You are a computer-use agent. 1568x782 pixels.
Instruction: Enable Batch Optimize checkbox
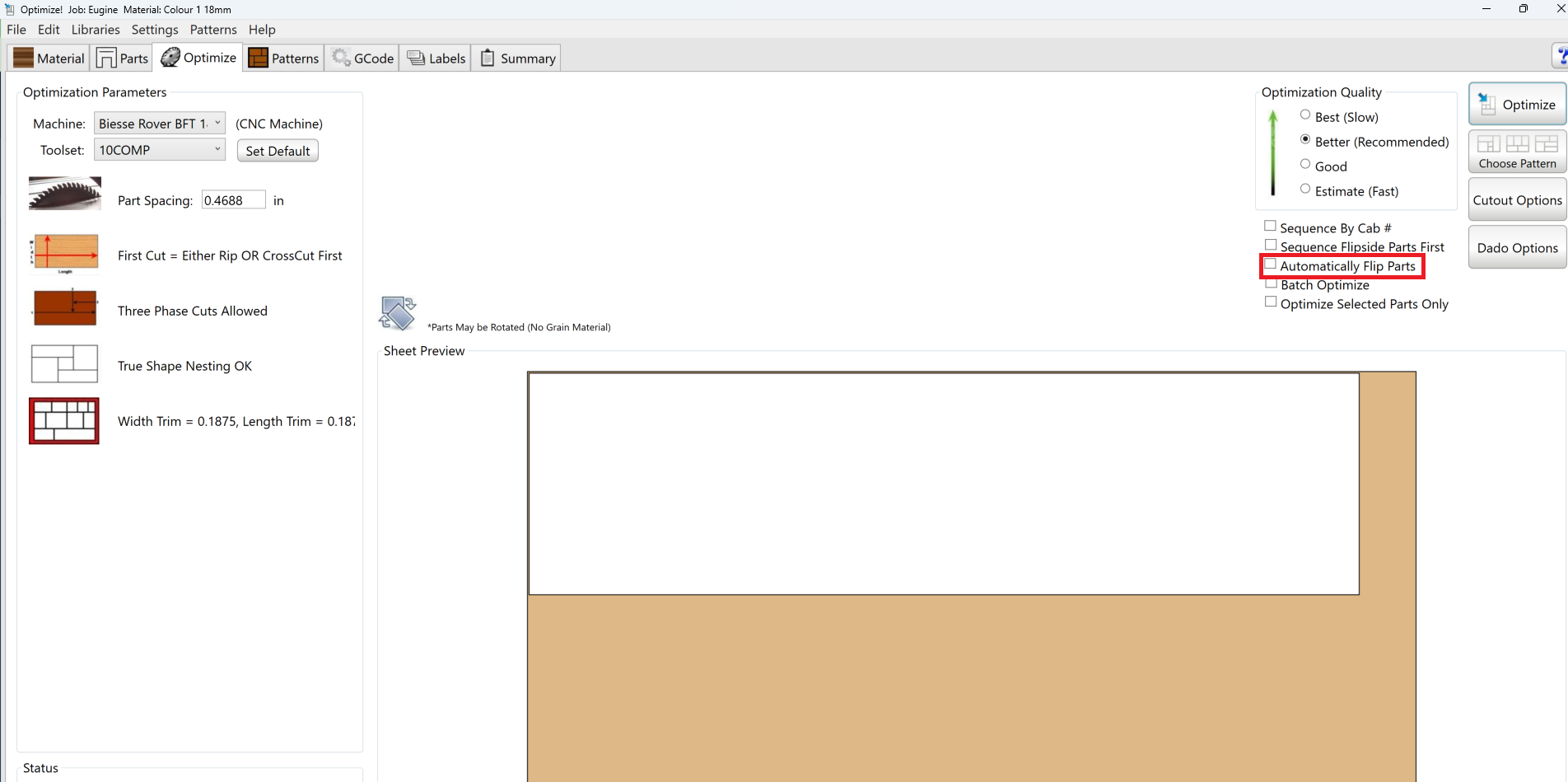tap(1271, 284)
